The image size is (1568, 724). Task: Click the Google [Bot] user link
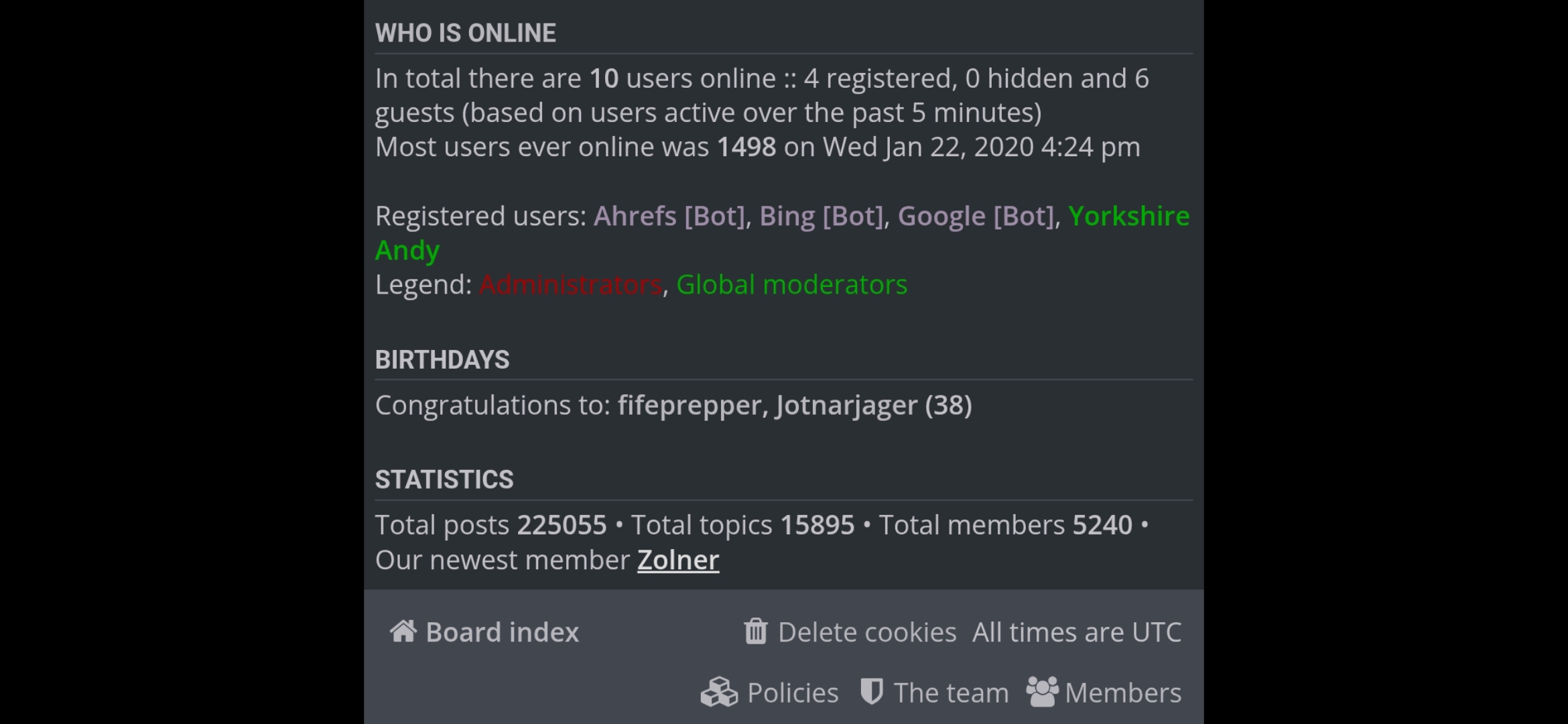976,216
